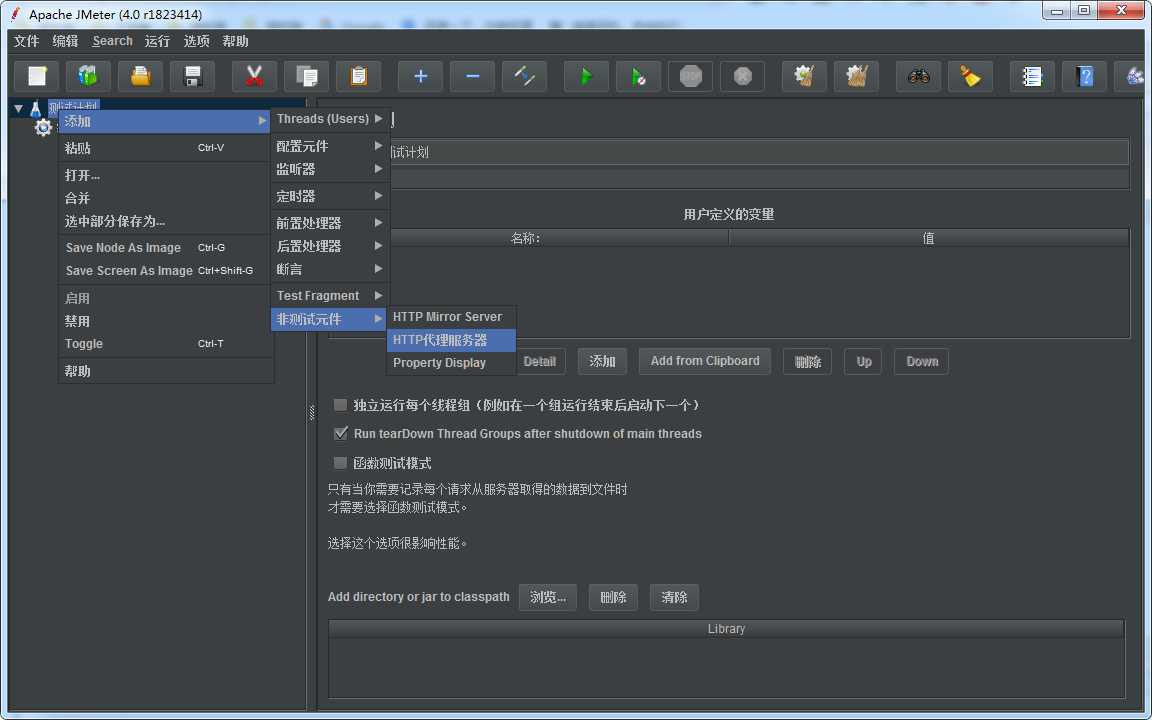The image size is (1152, 720).
Task: Choose 打开... in context menu
Action: [165, 175]
